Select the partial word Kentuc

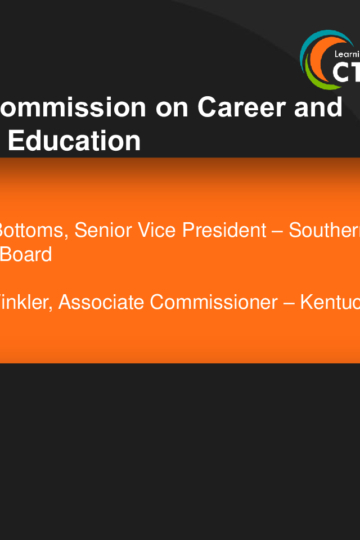(330, 302)
